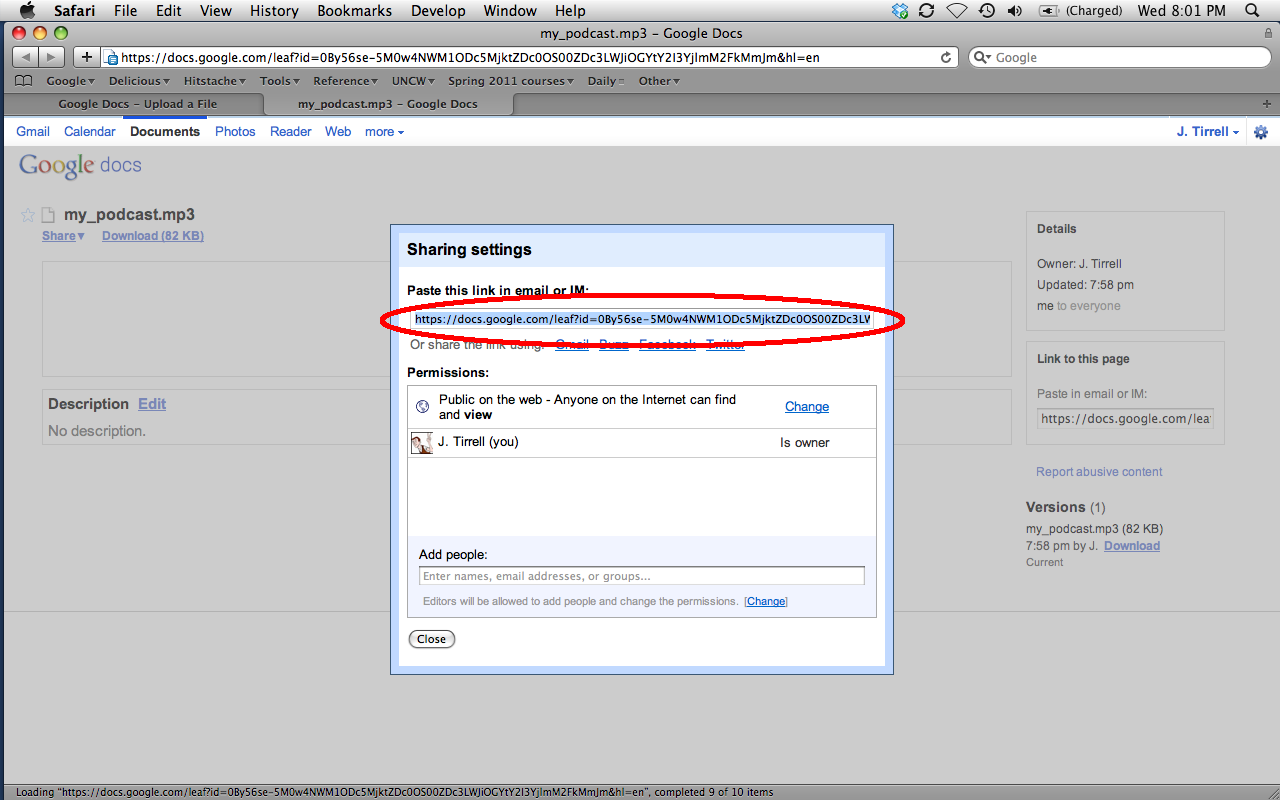The image size is (1280, 800).
Task: Open the Time Machine menu bar icon
Action: pyautogui.click(x=987, y=11)
